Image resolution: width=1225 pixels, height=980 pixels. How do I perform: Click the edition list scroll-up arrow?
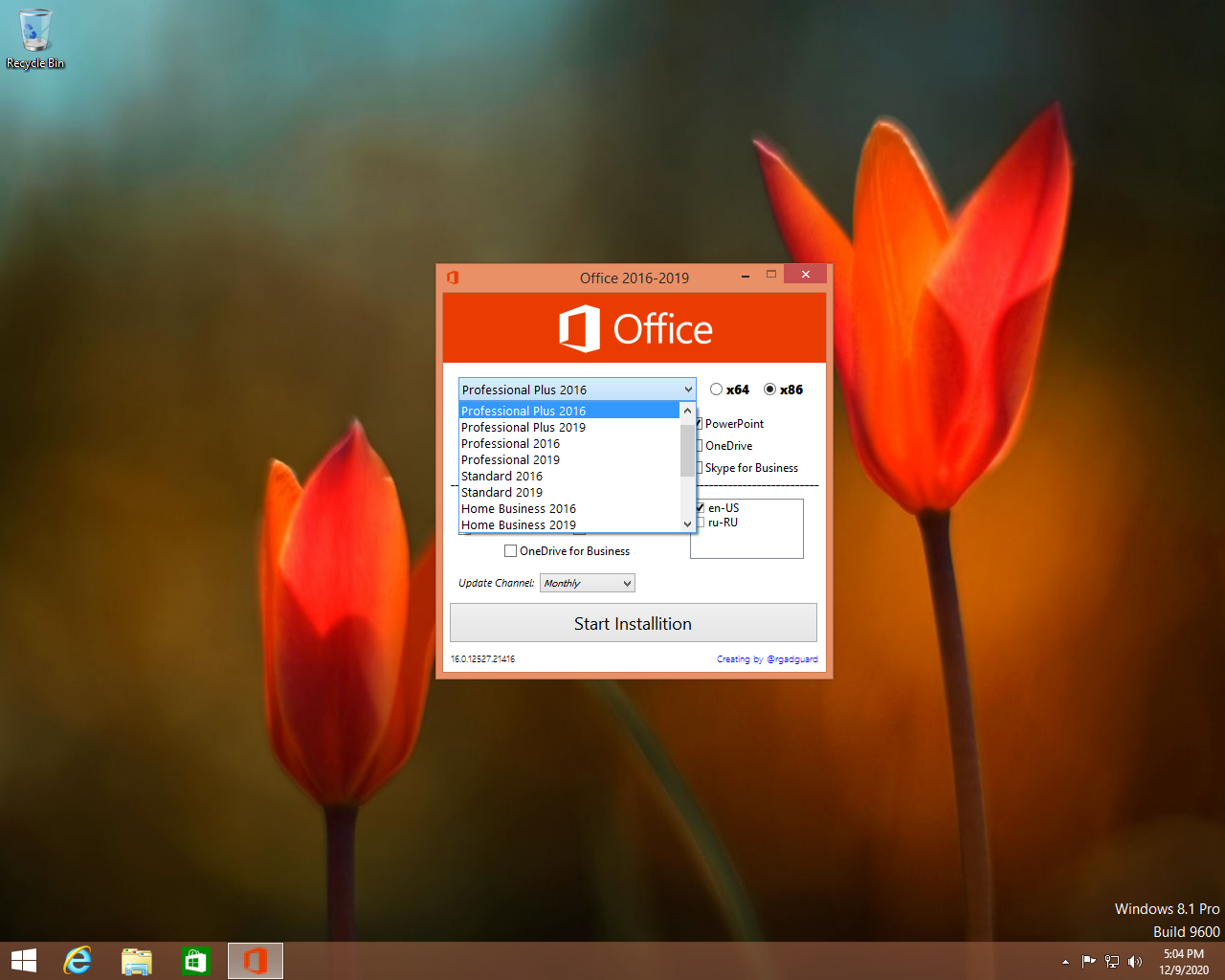coord(687,411)
